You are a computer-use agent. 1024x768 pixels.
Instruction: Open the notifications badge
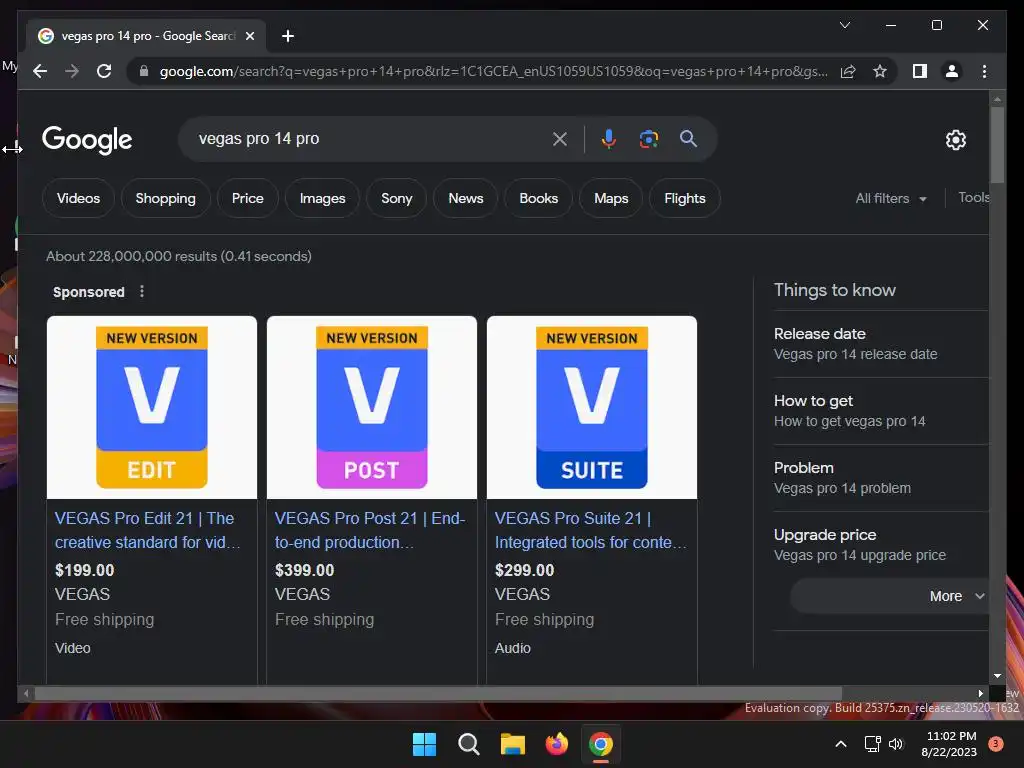(995, 744)
